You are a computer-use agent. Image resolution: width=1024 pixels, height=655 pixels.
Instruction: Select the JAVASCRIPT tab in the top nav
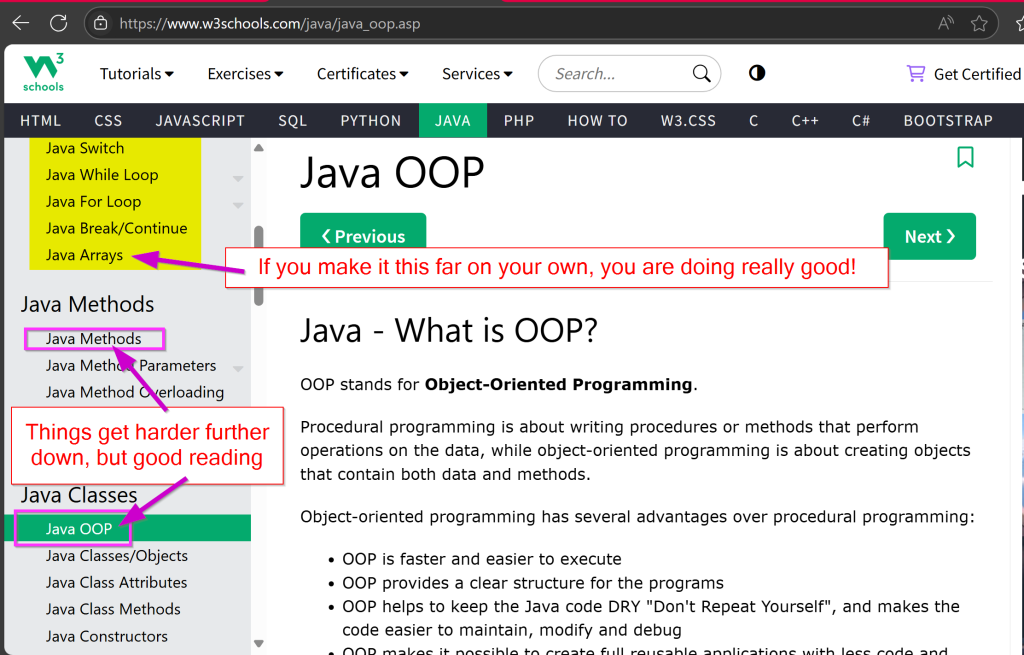[200, 120]
